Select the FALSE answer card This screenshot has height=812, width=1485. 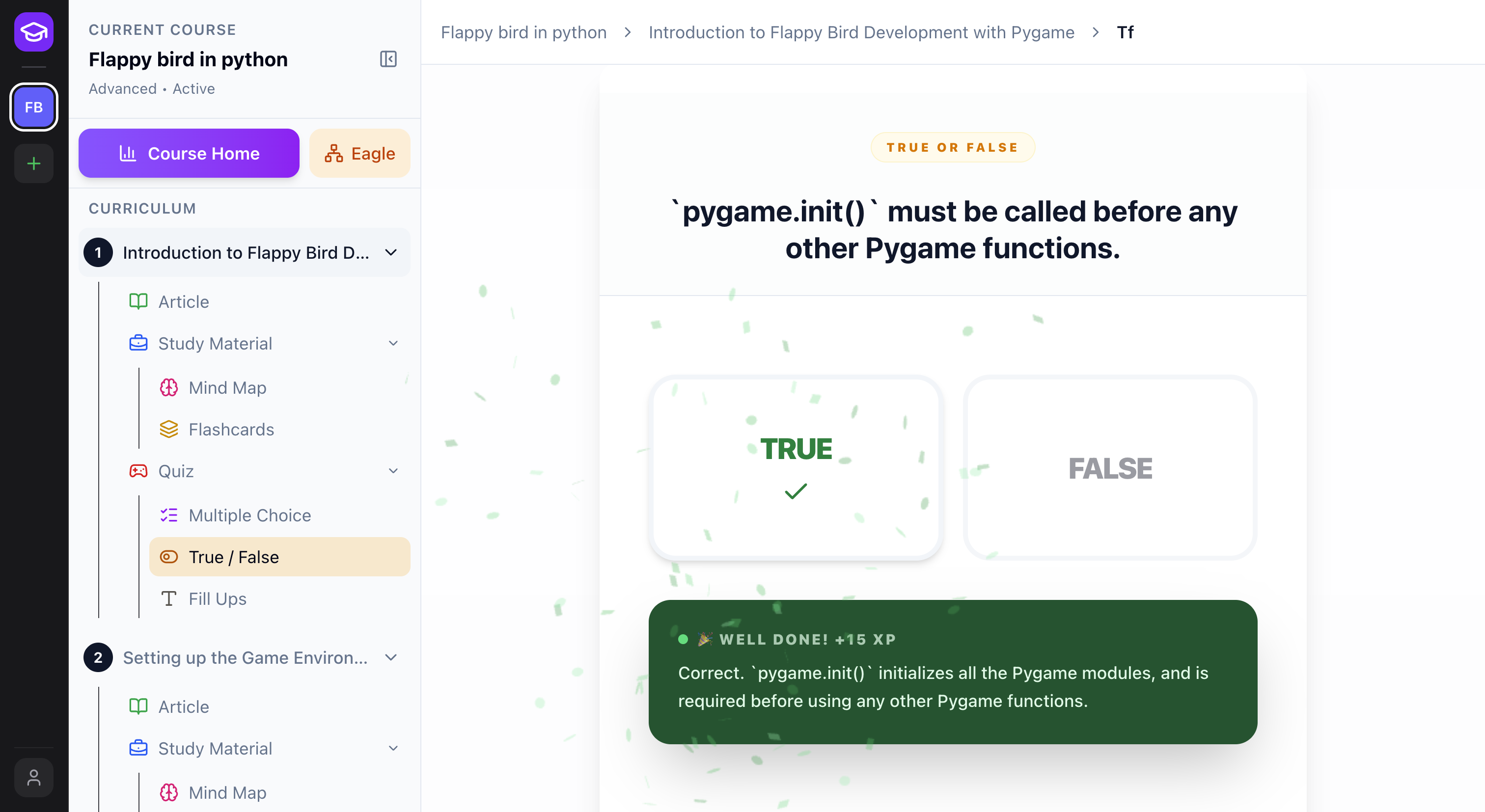pyautogui.click(x=1110, y=467)
